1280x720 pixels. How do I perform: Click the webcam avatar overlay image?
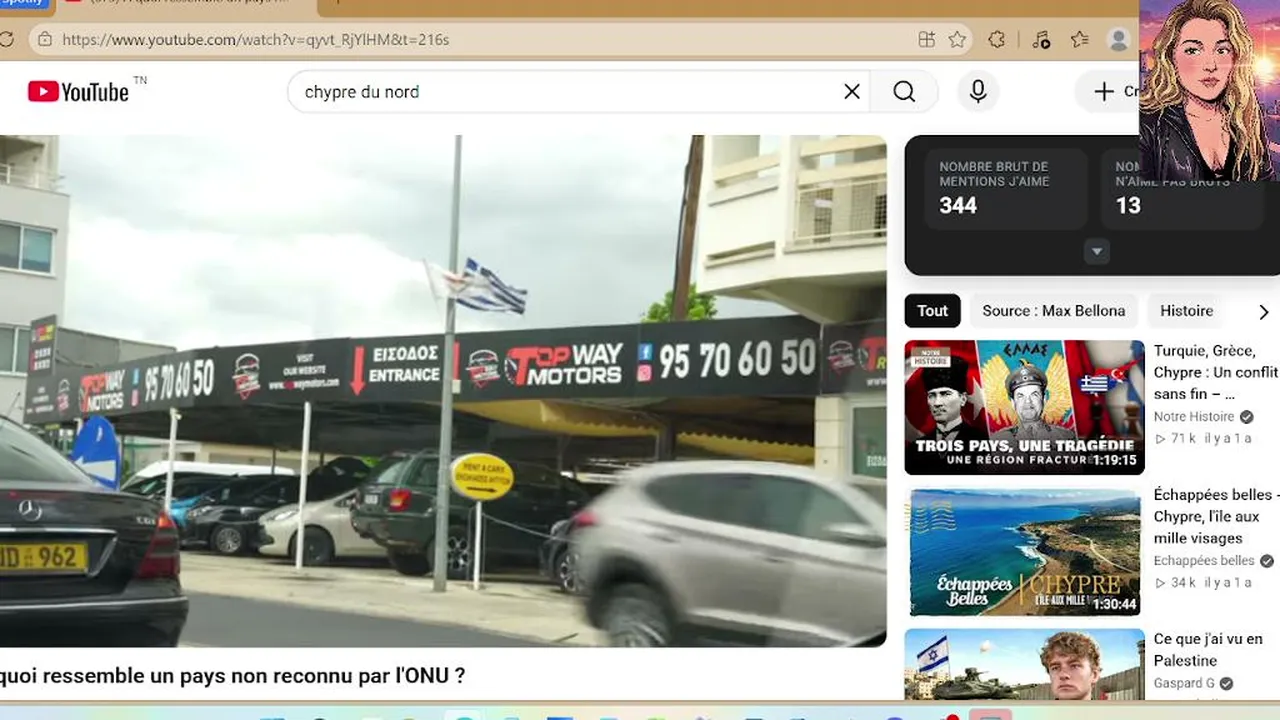point(1209,90)
